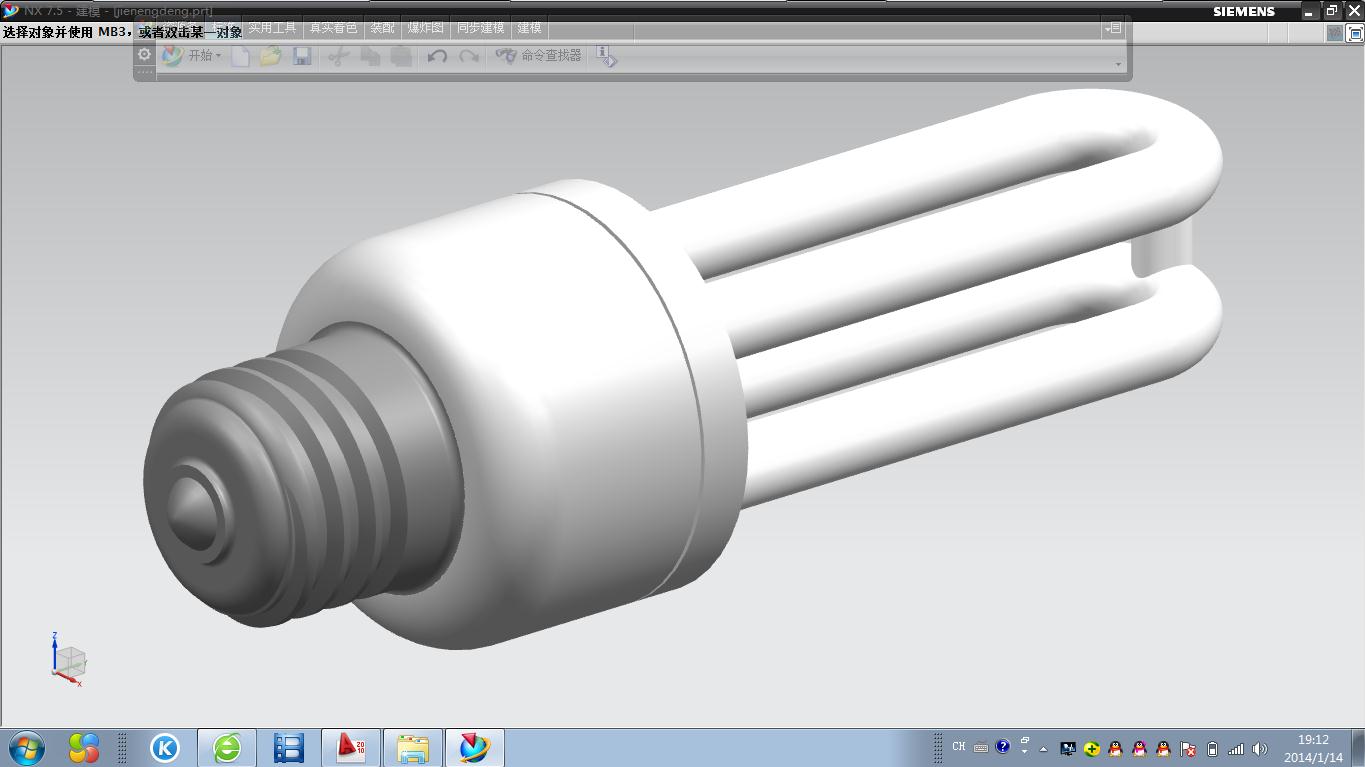The image size is (1365, 767).
Task: Click the 真实着色 menu
Action: (x=333, y=28)
